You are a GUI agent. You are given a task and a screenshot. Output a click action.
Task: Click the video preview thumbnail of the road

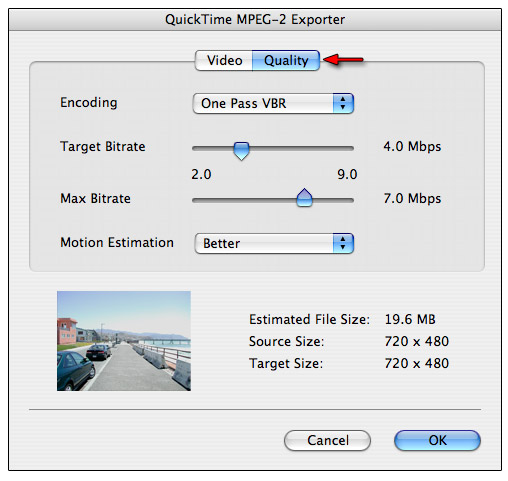coord(124,341)
